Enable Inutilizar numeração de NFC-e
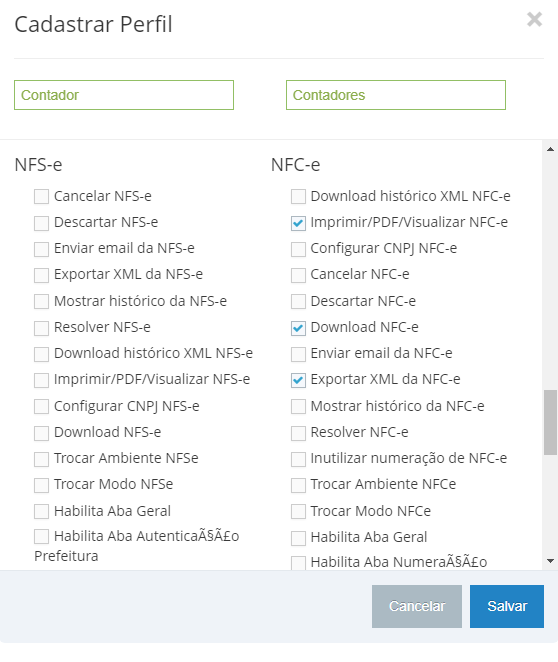The height and width of the screenshot is (662, 558). [298, 459]
